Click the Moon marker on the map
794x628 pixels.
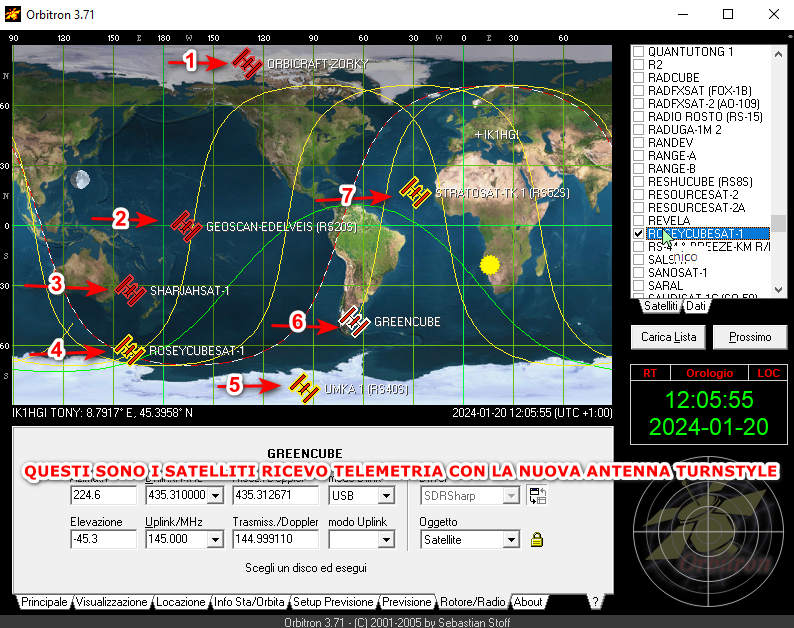80,179
